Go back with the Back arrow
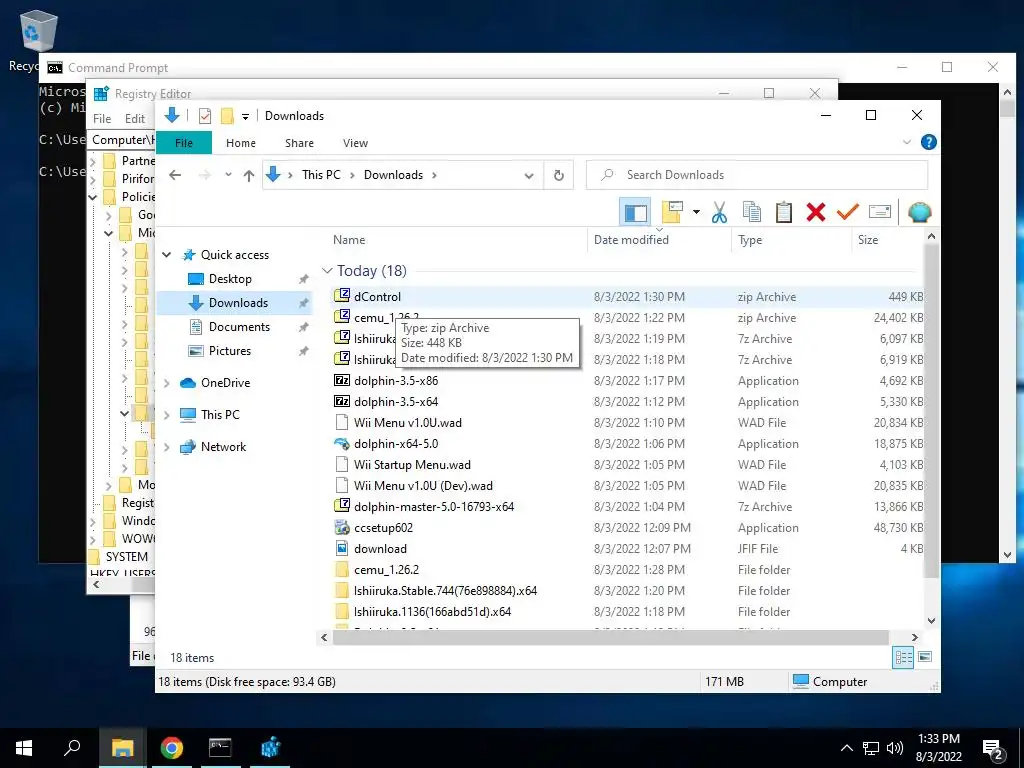1024x768 pixels. 174,175
